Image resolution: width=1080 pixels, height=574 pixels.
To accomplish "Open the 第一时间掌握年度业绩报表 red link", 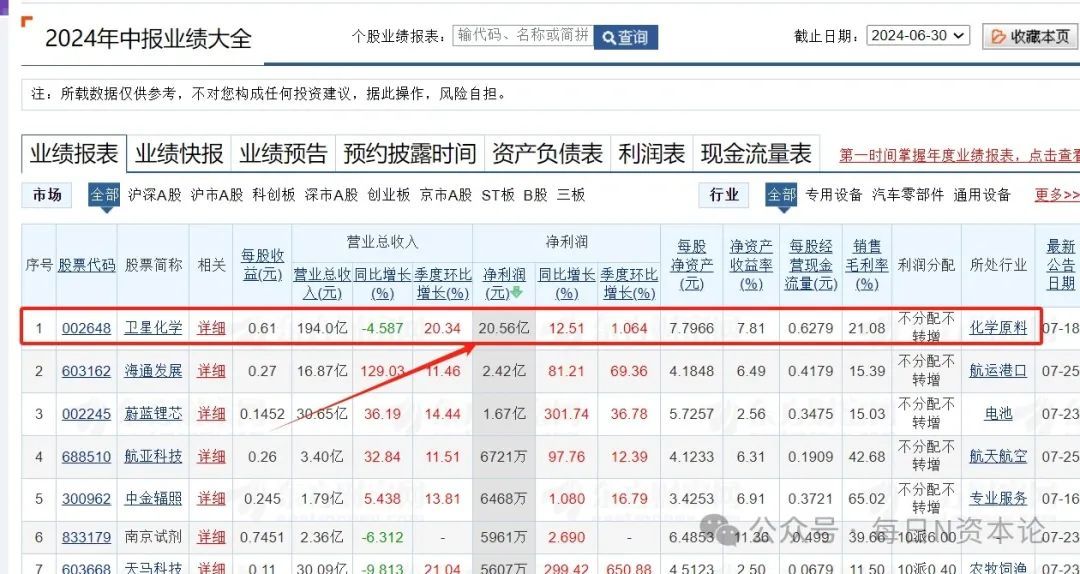I will tap(959, 155).
